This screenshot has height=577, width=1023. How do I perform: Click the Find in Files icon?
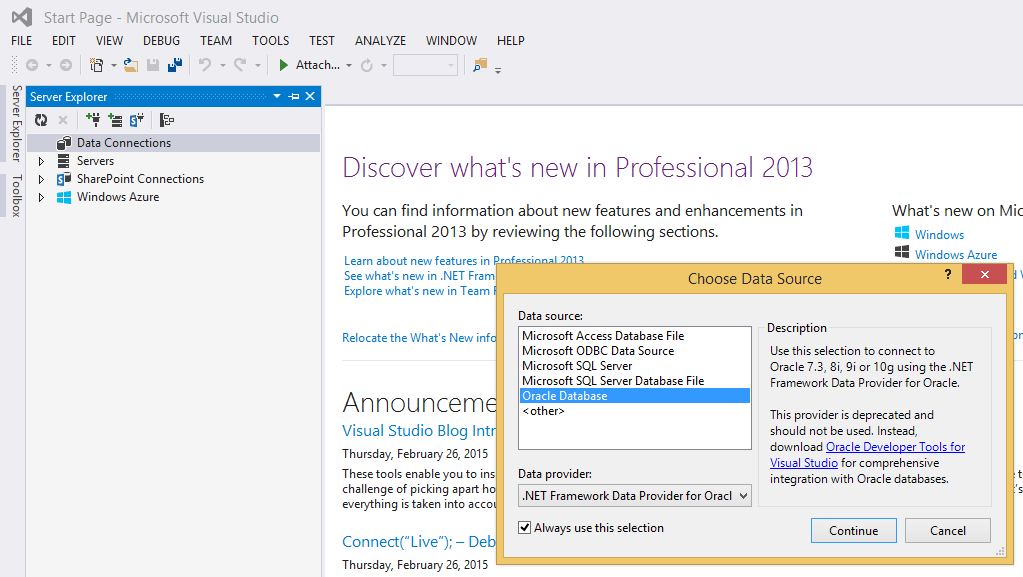480,65
